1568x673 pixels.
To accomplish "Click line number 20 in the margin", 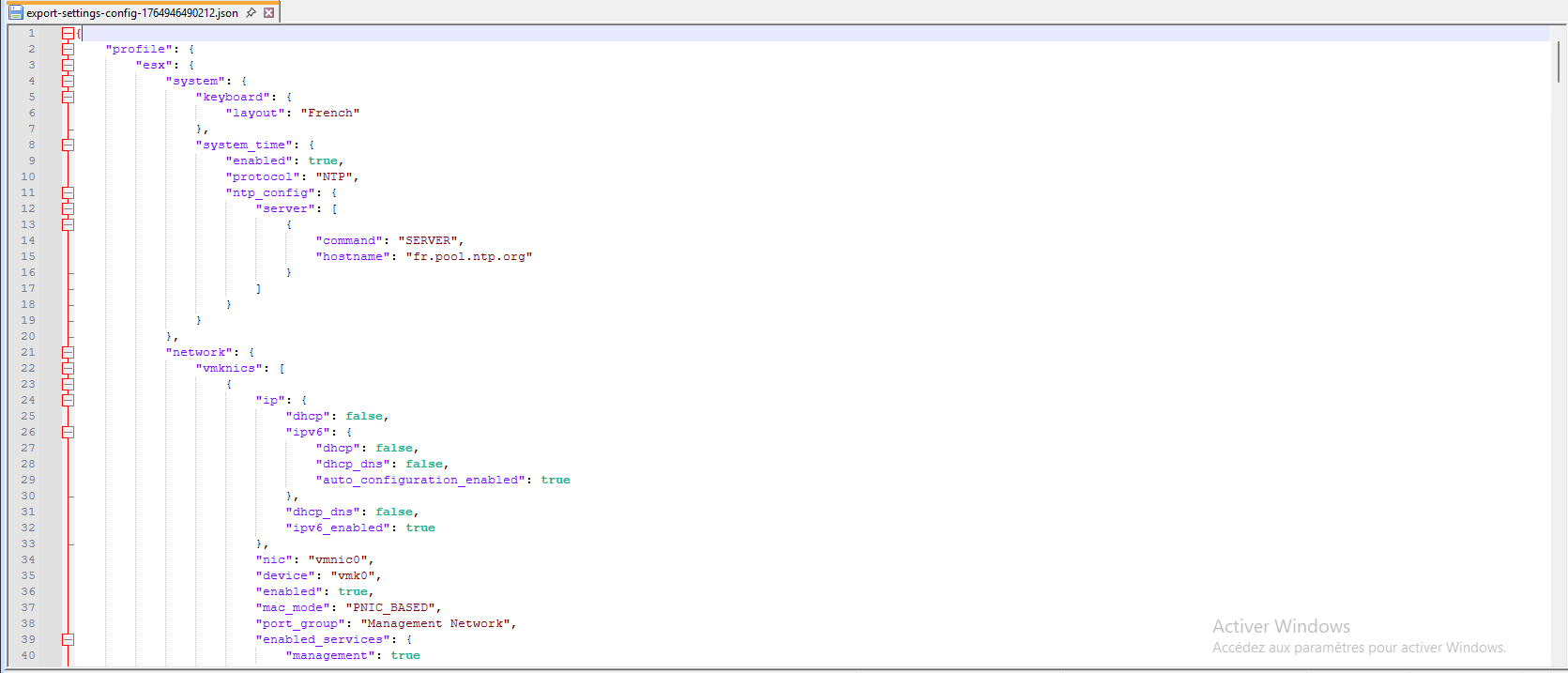I will 28,336.
